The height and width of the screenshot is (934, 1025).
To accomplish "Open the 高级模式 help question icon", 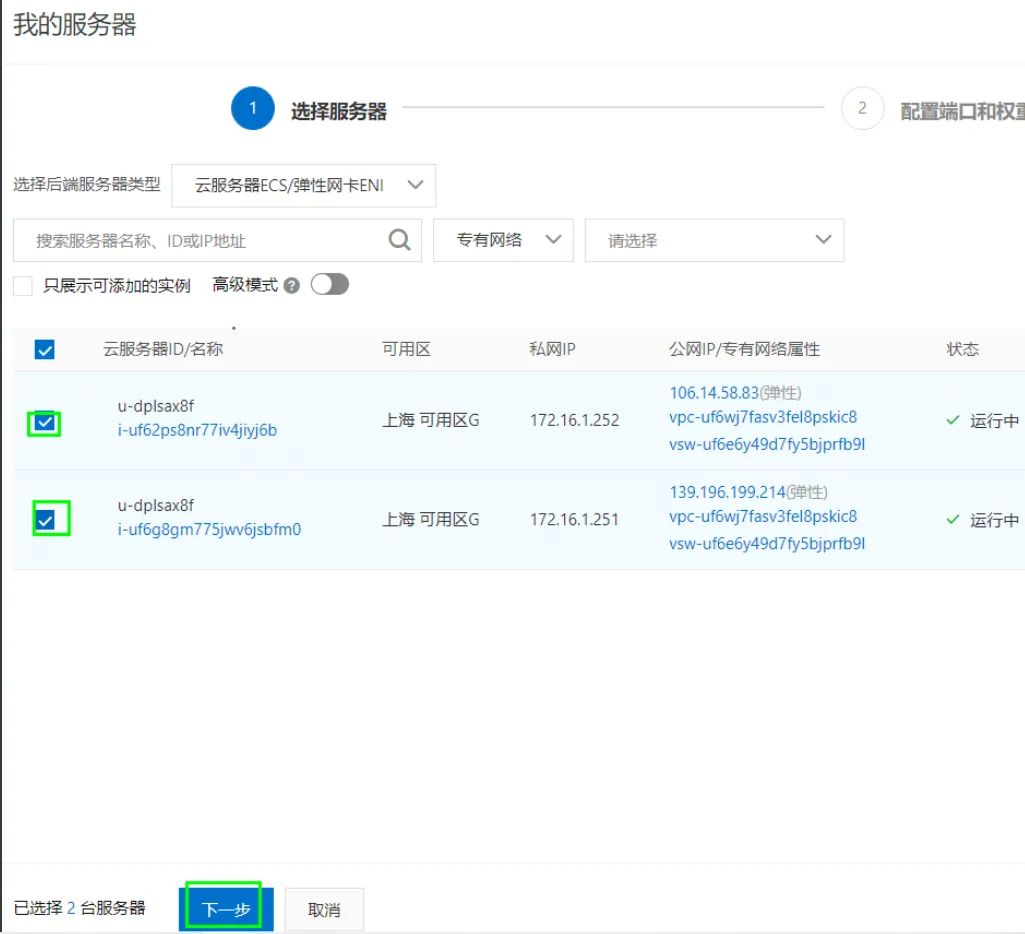I will point(292,286).
